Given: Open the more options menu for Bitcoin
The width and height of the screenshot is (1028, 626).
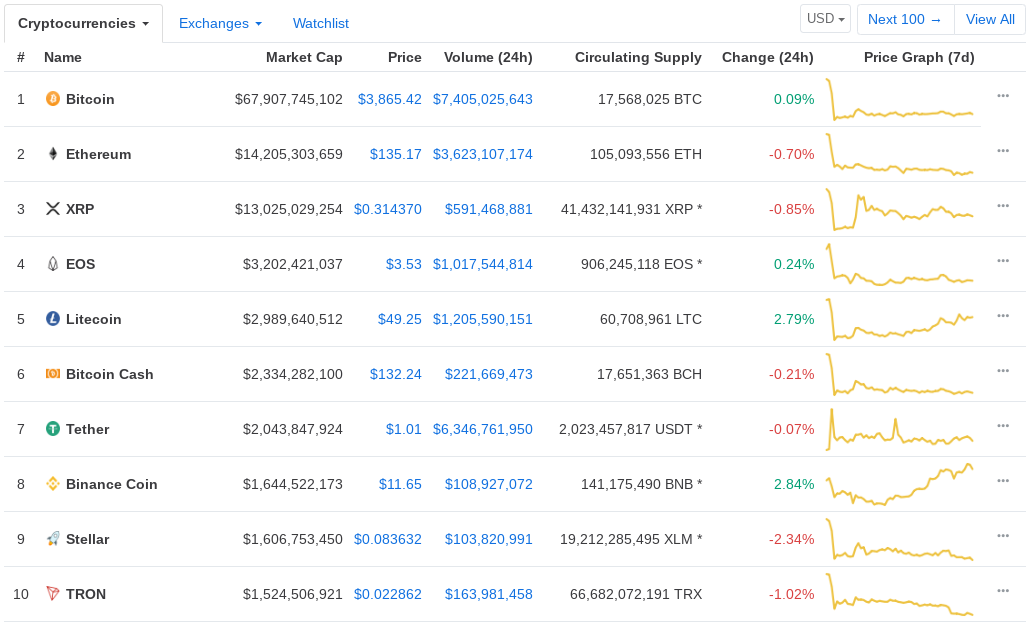Looking at the screenshot, I should pyautogui.click(x=1003, y=96).
